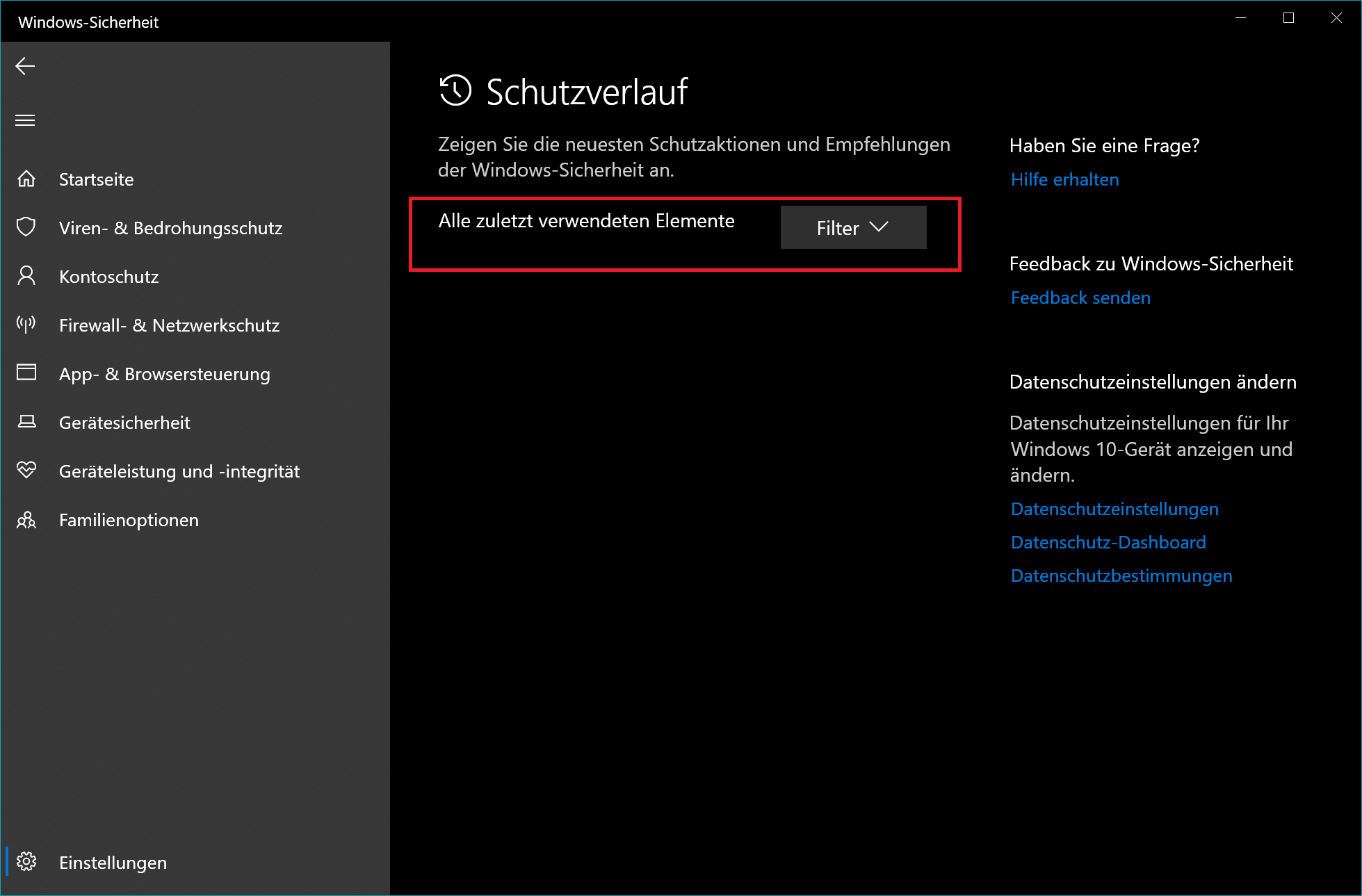Click the Firewall antenna icon
1362x896 pixels.
coord(26,325)
